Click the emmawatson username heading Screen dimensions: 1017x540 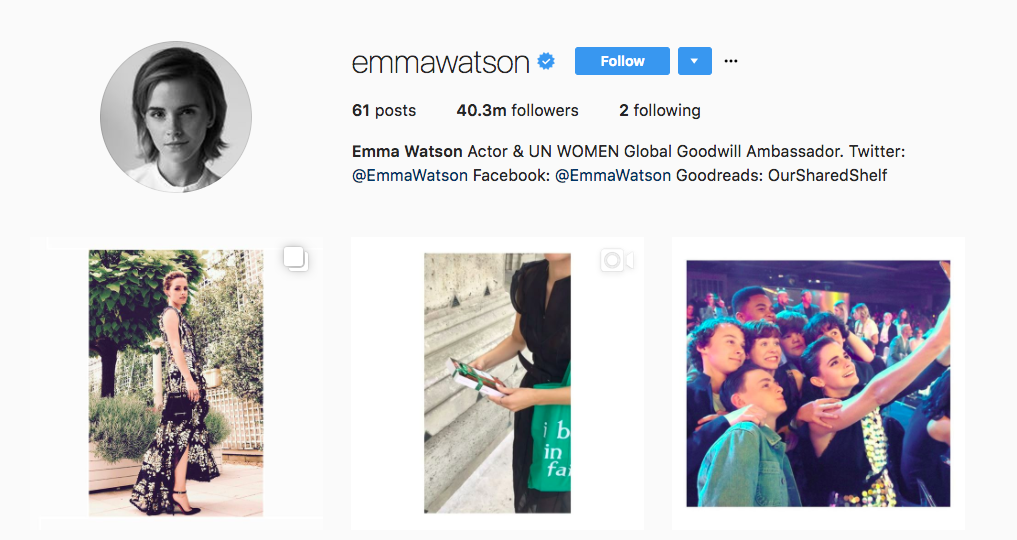click(440, 62)
